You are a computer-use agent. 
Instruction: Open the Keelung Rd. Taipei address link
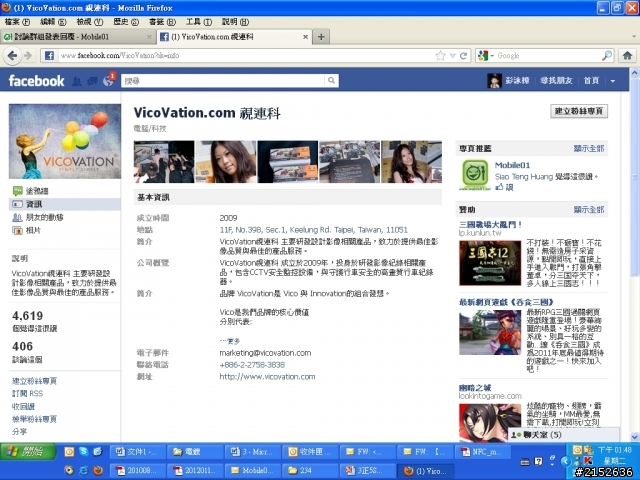tap(313, 230)
